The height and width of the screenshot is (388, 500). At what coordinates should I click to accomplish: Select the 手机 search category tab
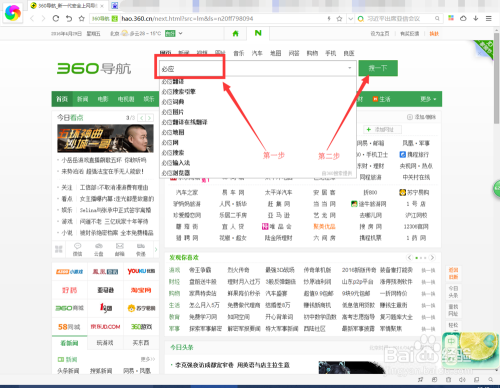click(331, 53)
